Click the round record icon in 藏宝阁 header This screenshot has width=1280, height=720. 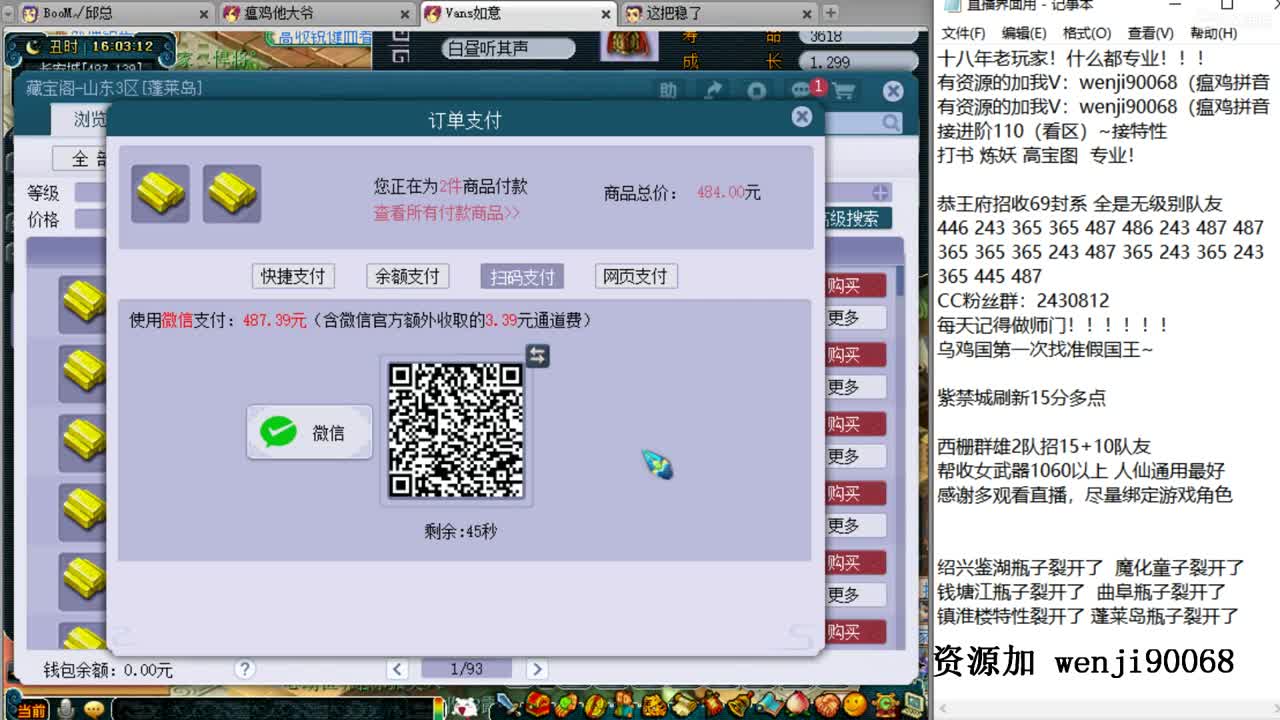757,90
